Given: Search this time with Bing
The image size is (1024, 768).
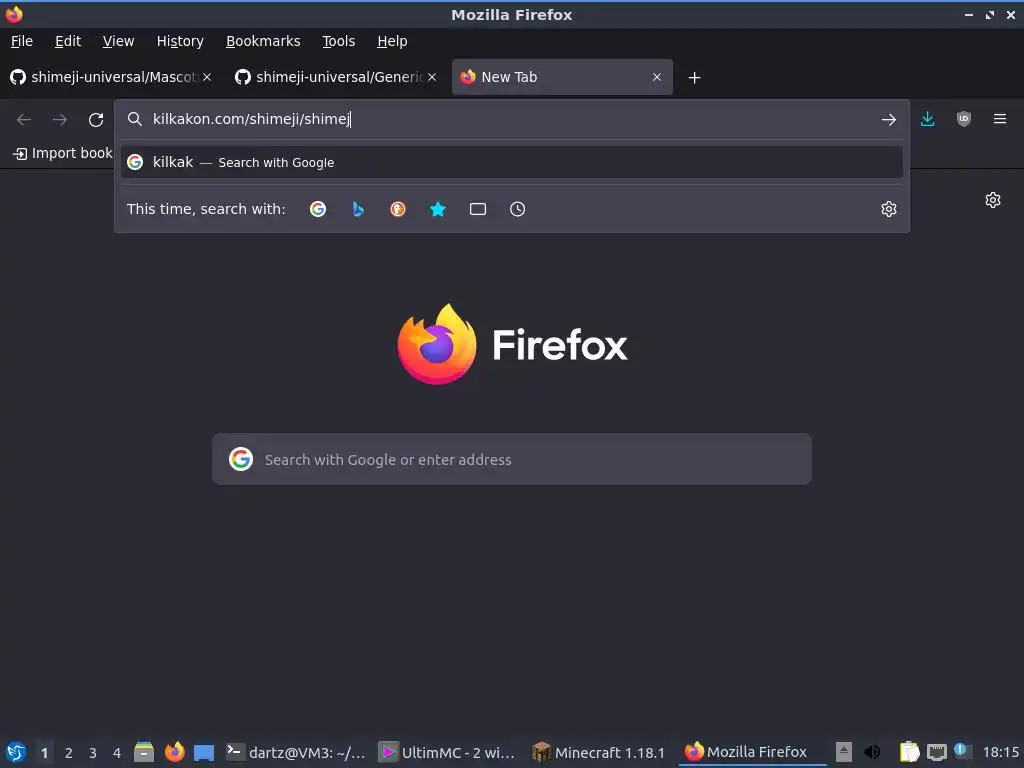Looking at the screenshot, I should click(x=358, y=209).
